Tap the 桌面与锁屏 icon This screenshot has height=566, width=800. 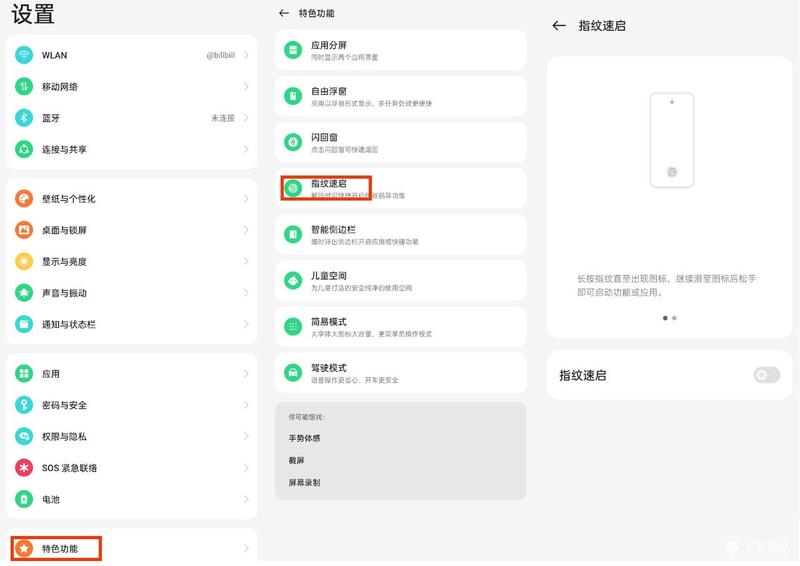pyautogui.click(x=24, y=230)
